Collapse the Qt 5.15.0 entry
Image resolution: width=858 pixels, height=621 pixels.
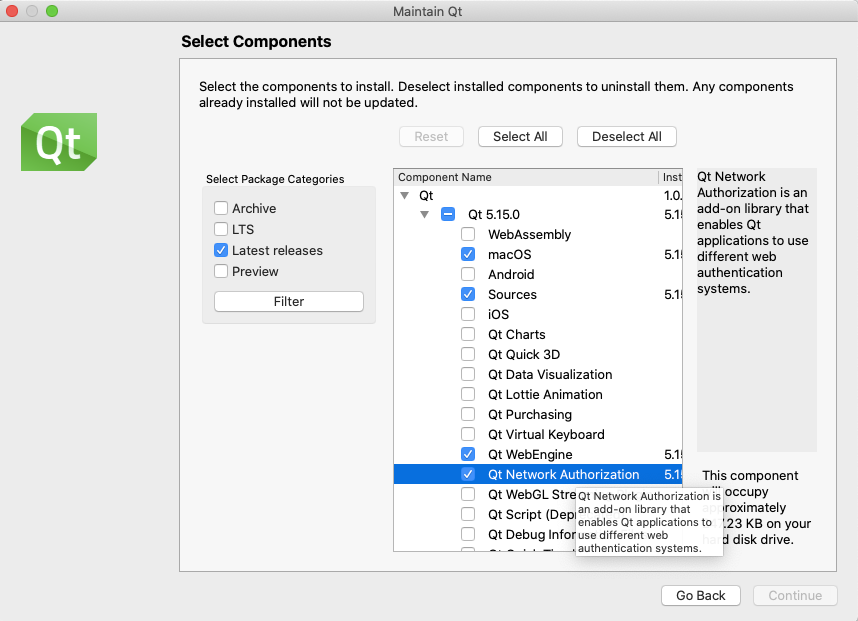click(424, 214)
